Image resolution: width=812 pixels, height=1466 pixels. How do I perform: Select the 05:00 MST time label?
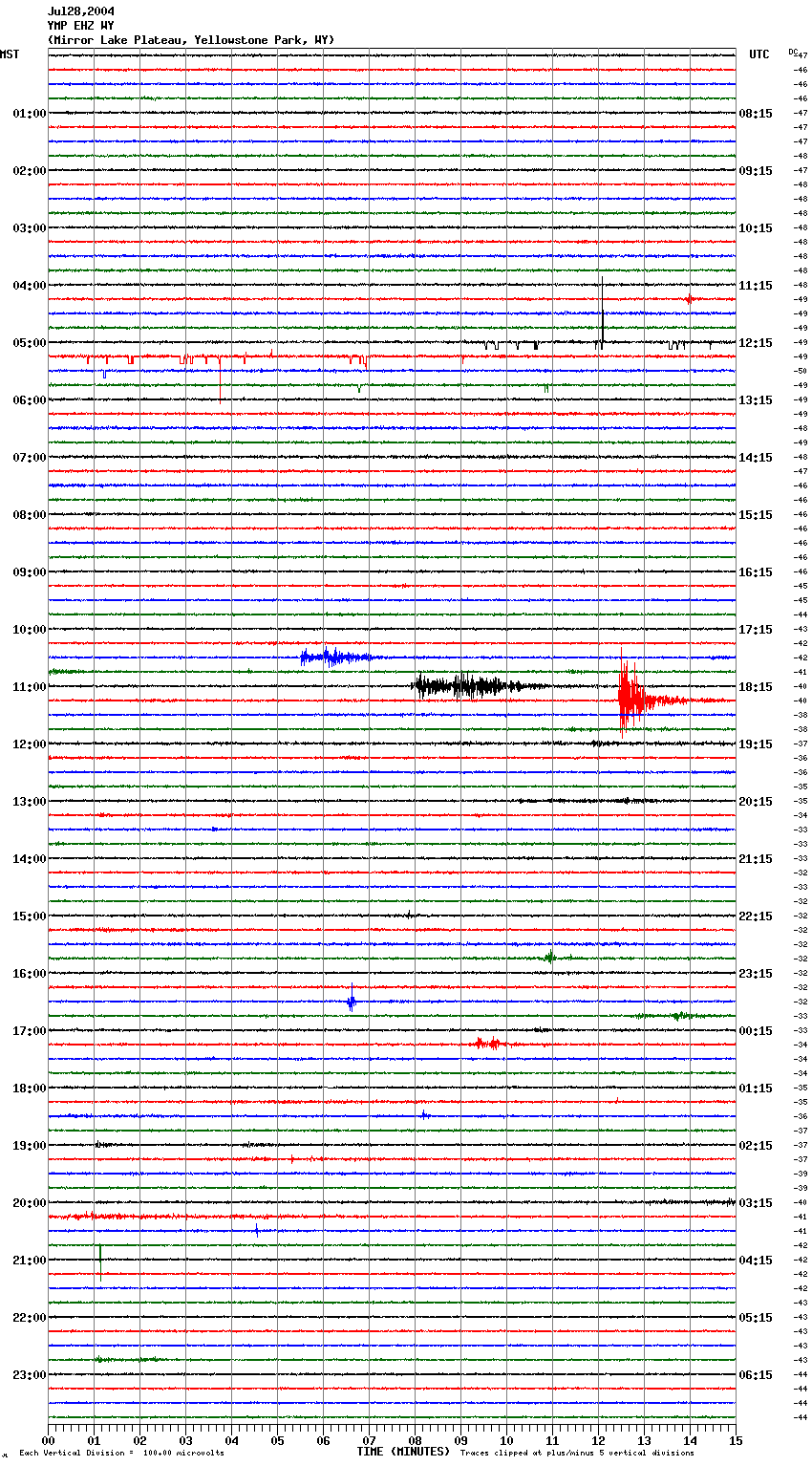(x=29, y=343)
